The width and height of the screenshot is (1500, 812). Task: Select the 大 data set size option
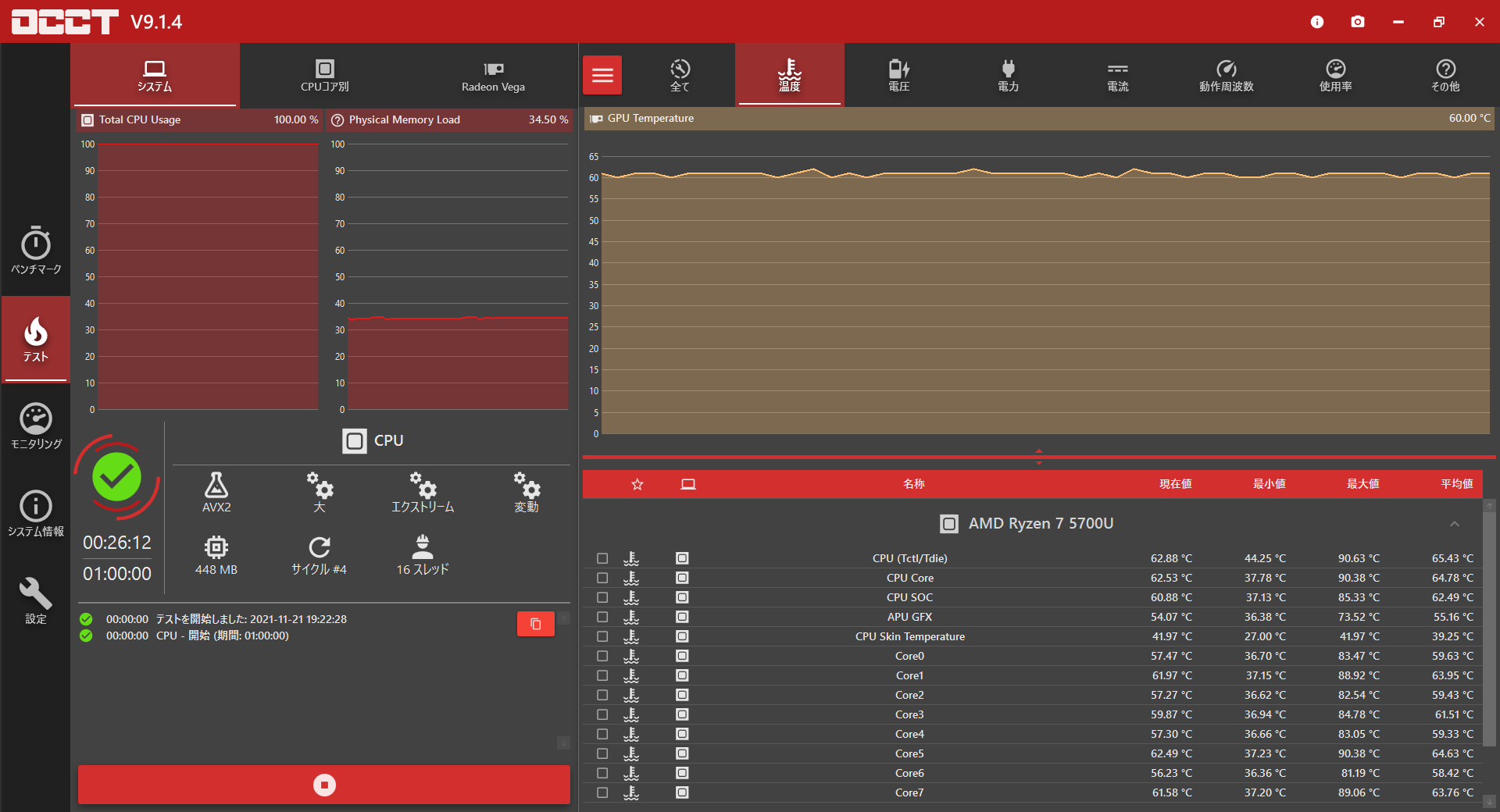click(320, 492)
